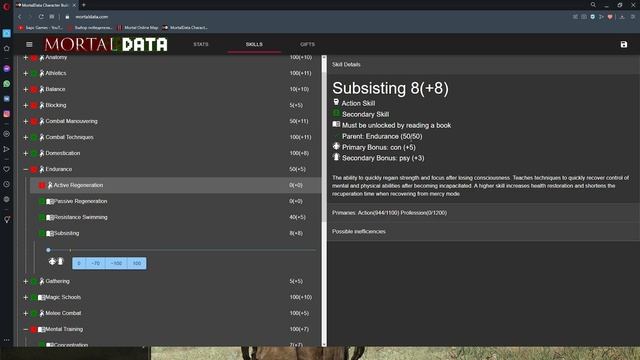Open Instagram in the Opera sidebar
640x360 pixels.
(x=7, y=114)
